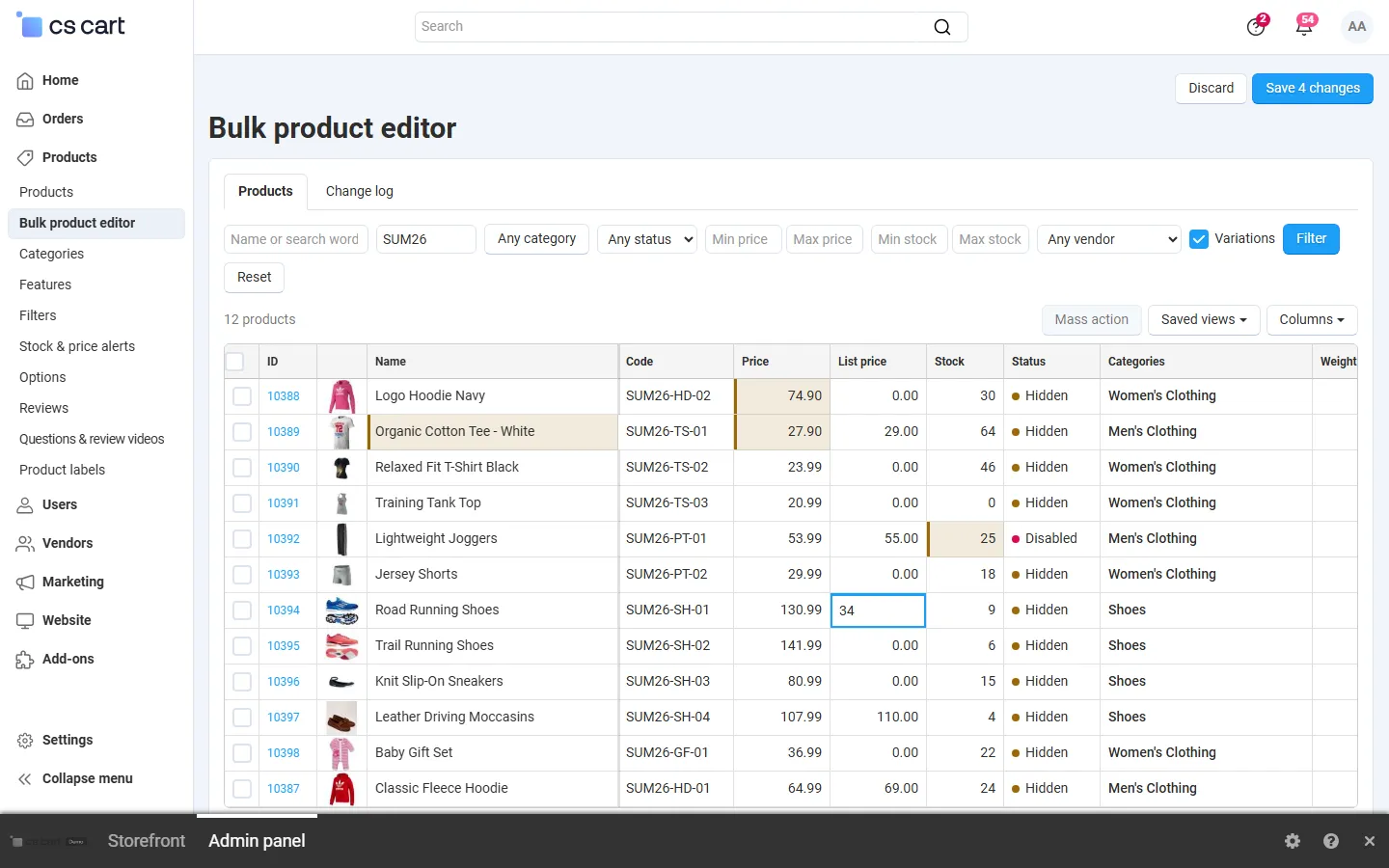Check the Classic Fleece Hoodie row checkbox
The image size is (1389, 868).
[242, 789]
